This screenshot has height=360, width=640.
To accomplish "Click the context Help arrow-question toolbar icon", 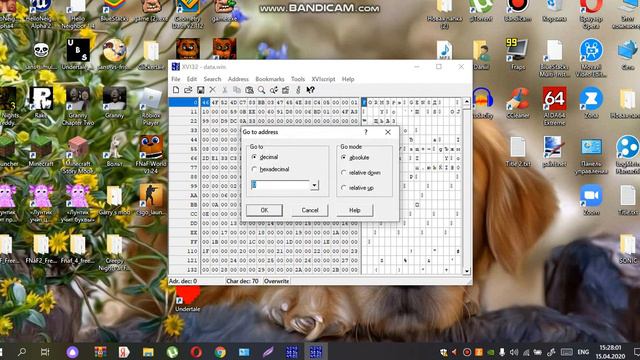I will click(310, 90).
